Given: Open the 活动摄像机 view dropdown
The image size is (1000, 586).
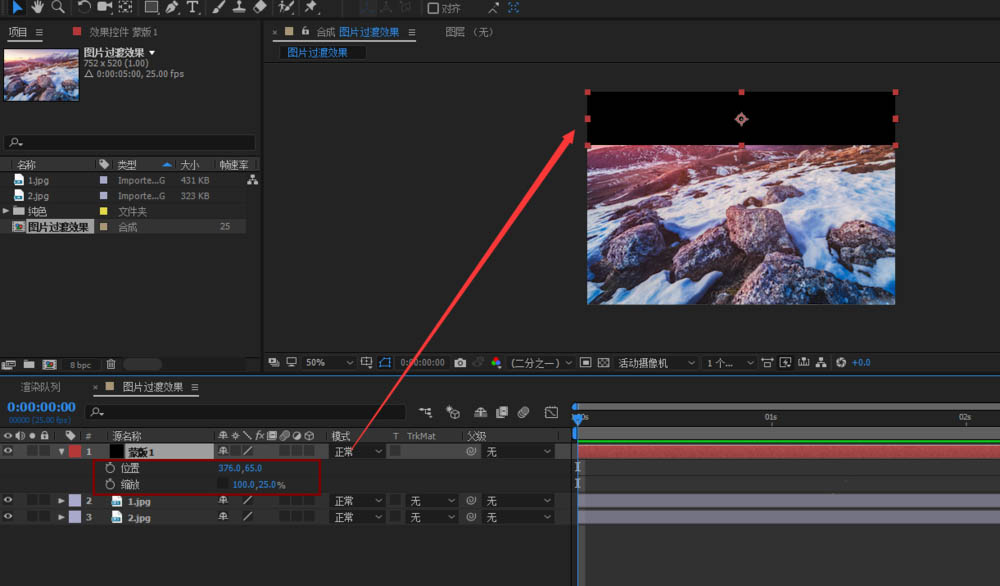Looking at the screenshot, I should tap(656, 363).
